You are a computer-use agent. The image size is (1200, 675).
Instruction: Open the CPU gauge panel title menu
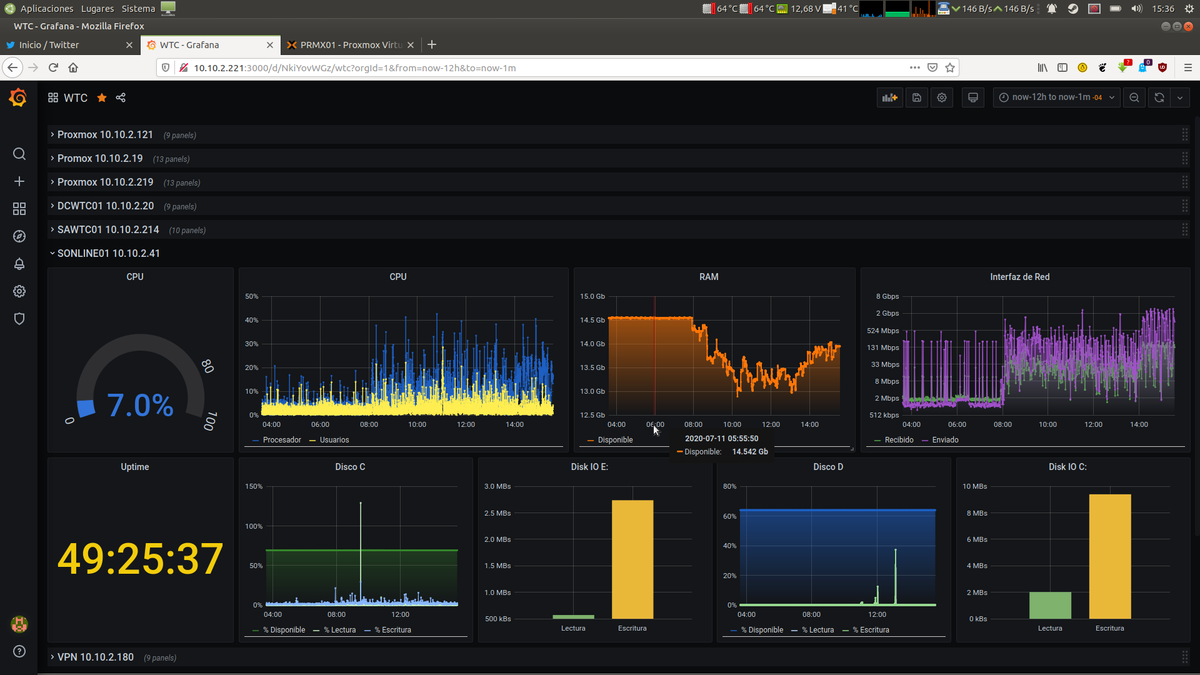click(135, 277)
